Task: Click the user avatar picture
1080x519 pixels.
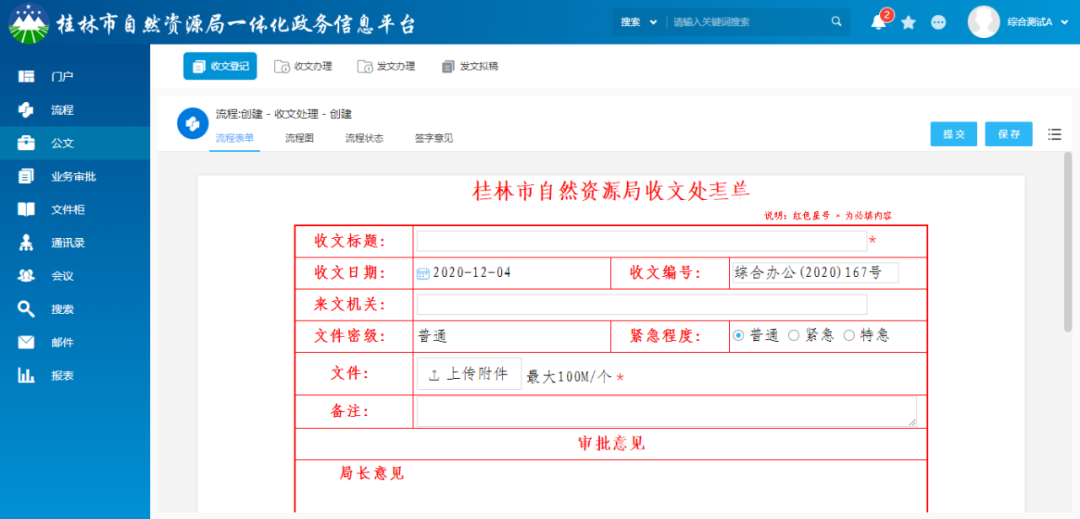Action: tap(984, 22)
